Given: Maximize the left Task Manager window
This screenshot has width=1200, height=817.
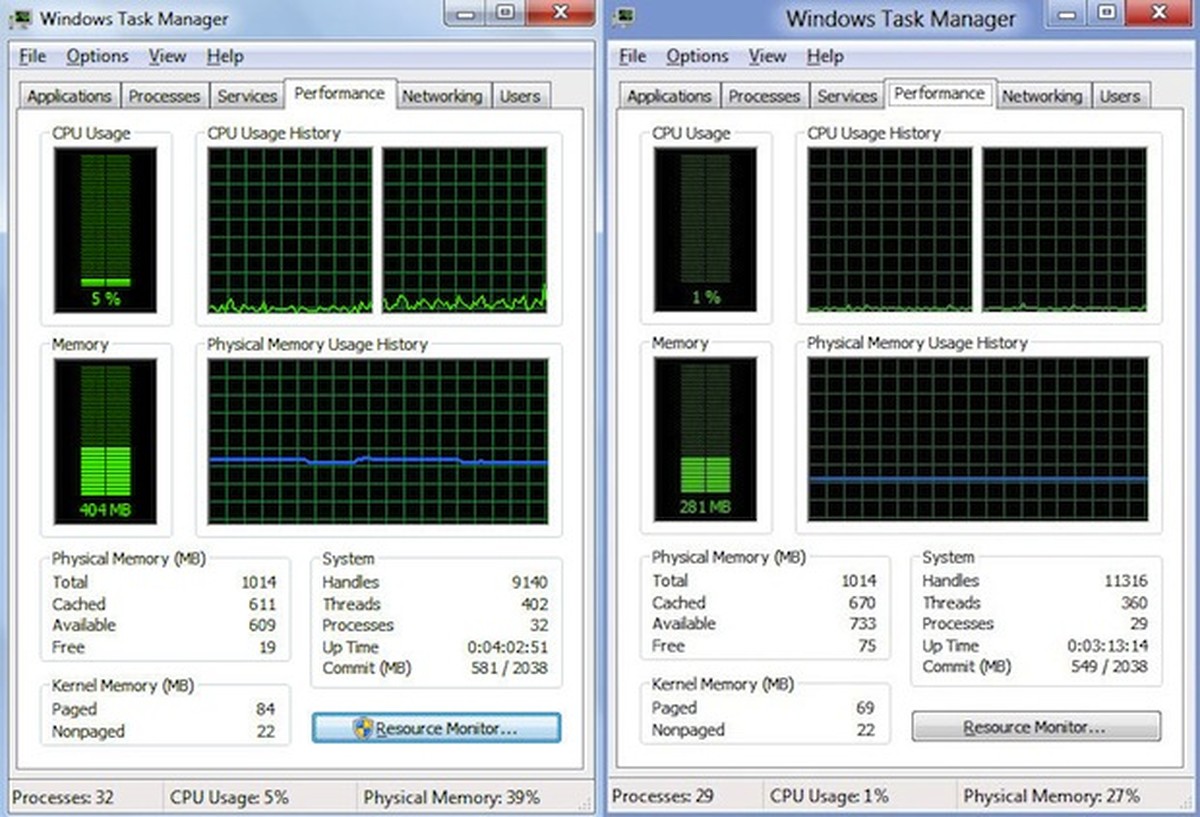Looking at the screenshot, I should [x=507, y=13].
